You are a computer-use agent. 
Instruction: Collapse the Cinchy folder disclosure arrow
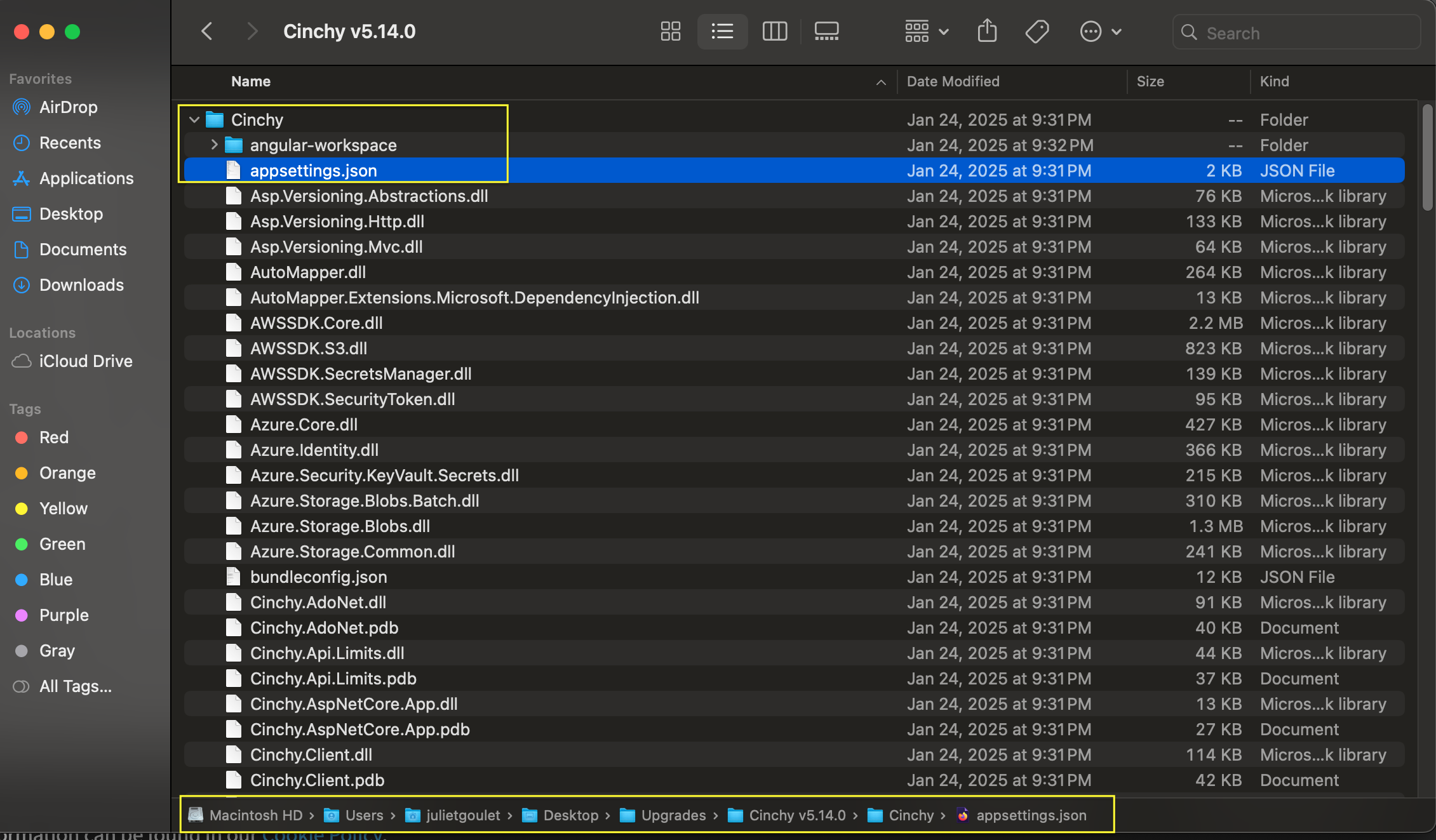(x=194, y=119)
